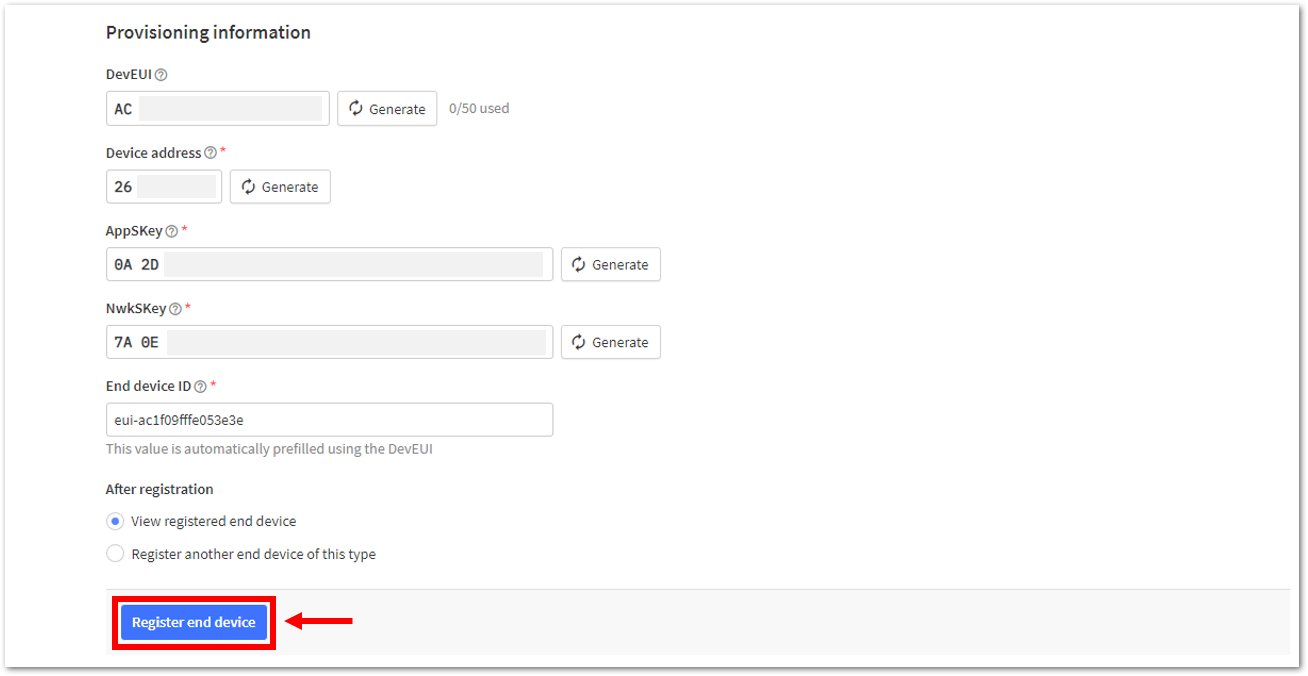
Task: Click the End device ID input field
Action: 329,420
